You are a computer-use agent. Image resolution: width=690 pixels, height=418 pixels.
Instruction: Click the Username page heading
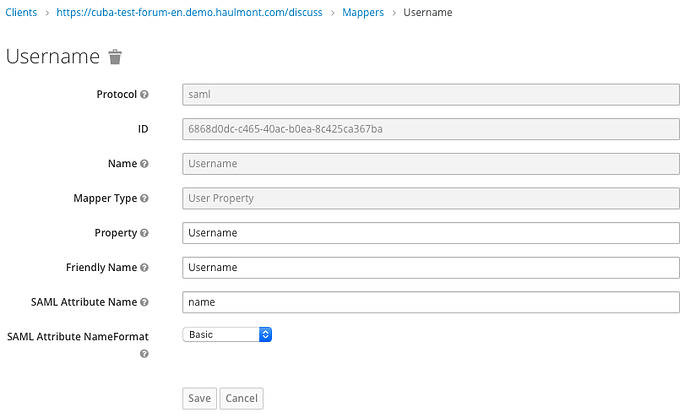click(53, 57)
